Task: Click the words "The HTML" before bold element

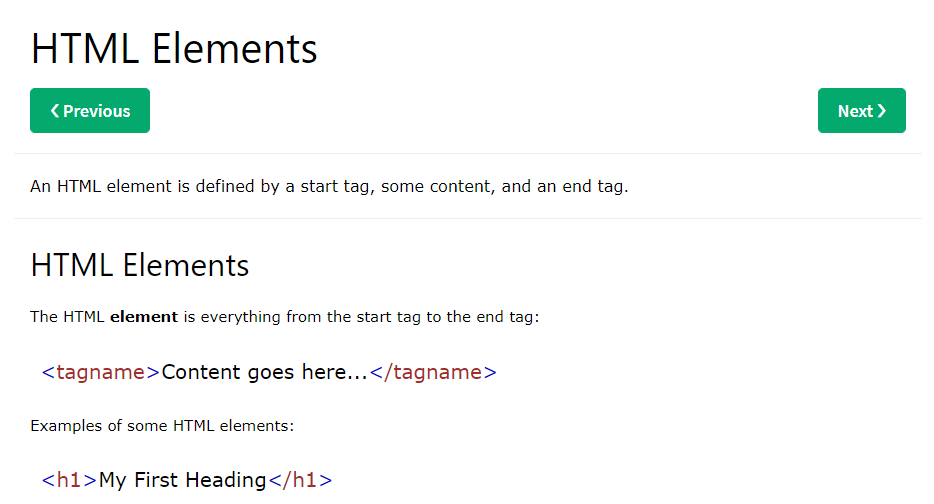Action: (x=67, y=317)
